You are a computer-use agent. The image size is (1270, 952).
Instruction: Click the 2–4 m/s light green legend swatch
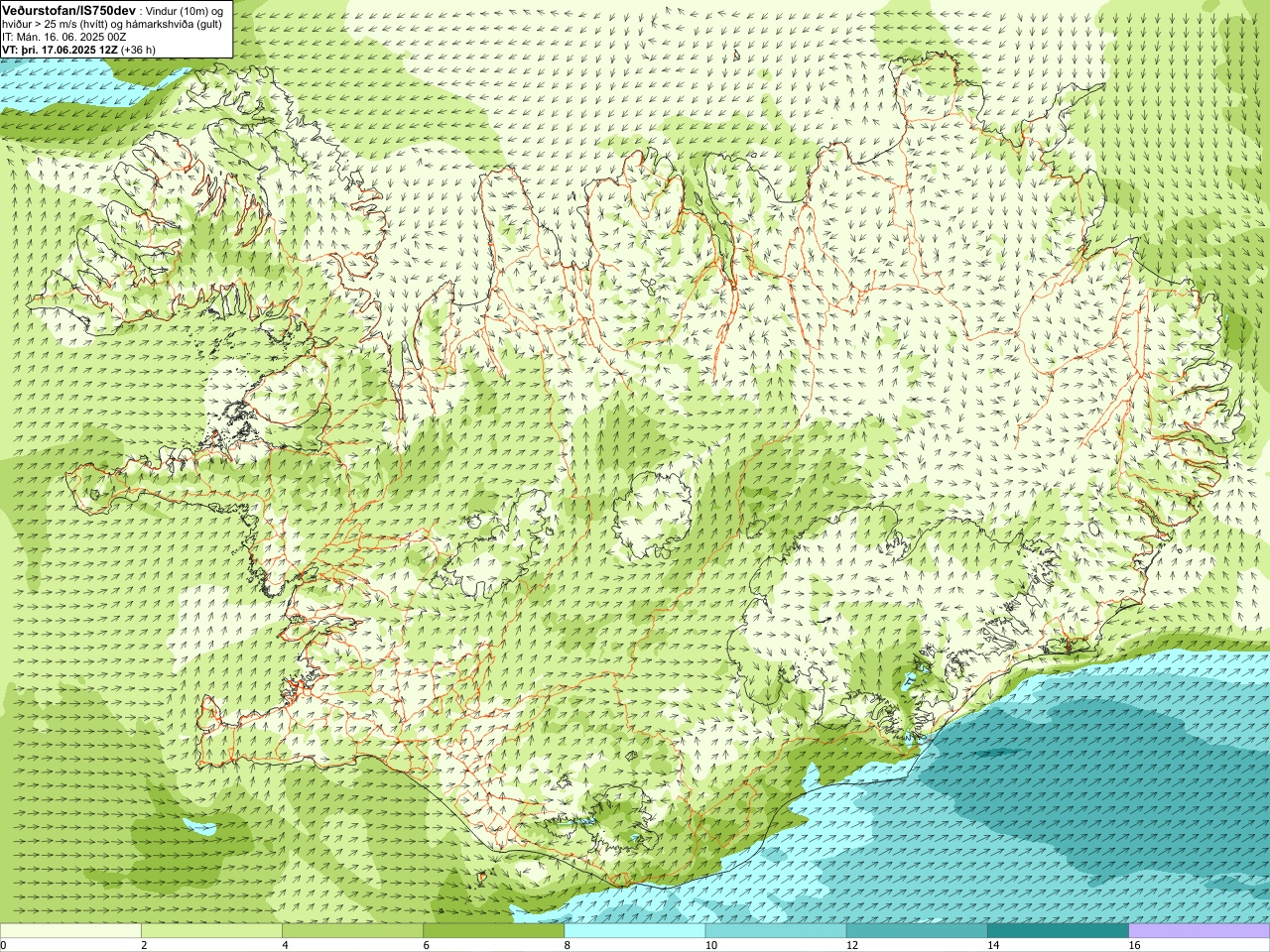(211, 931)
